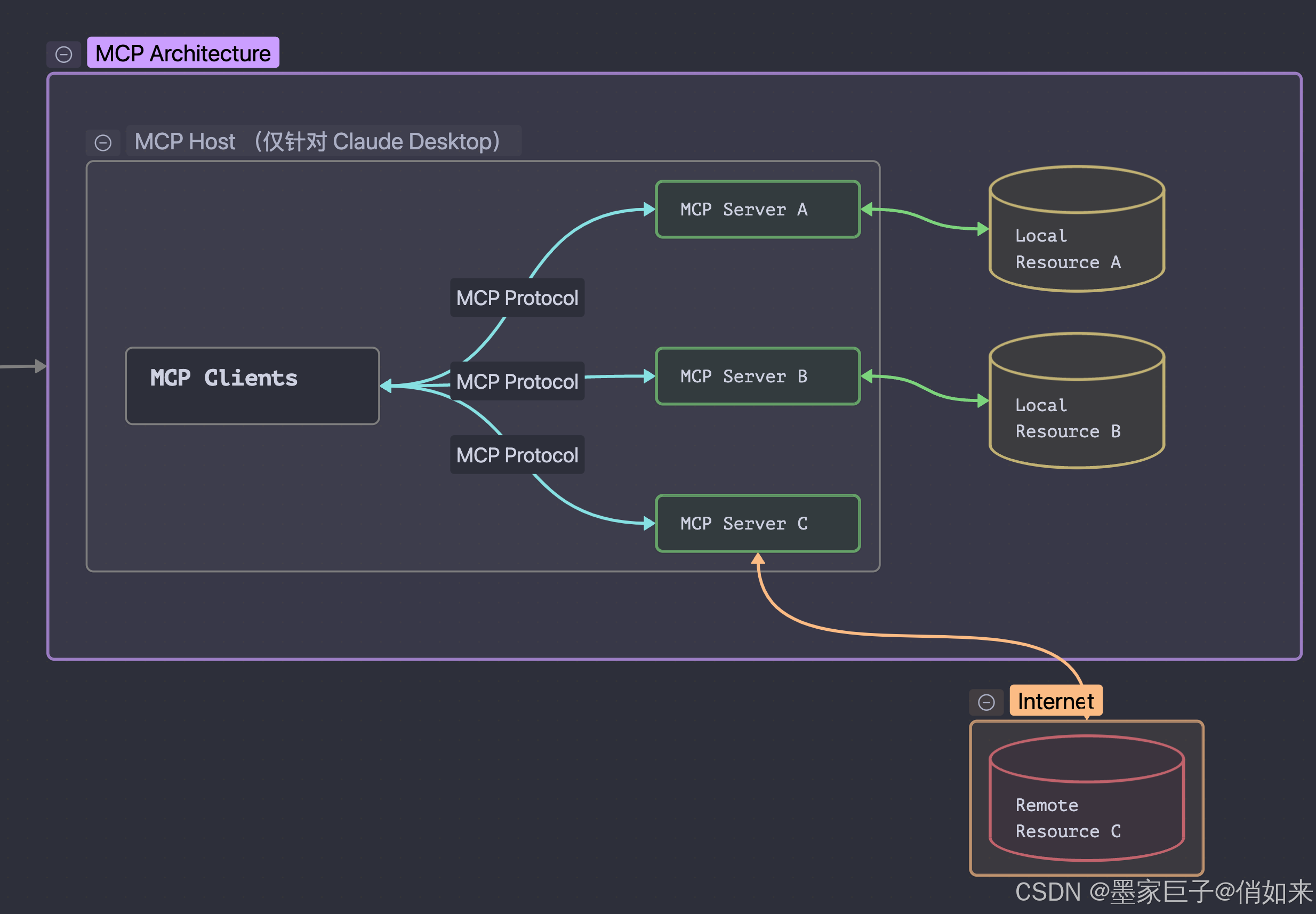Select the MCP Server A node
The width and height of the screenshot is (1316, 914).
coord(757,210)
